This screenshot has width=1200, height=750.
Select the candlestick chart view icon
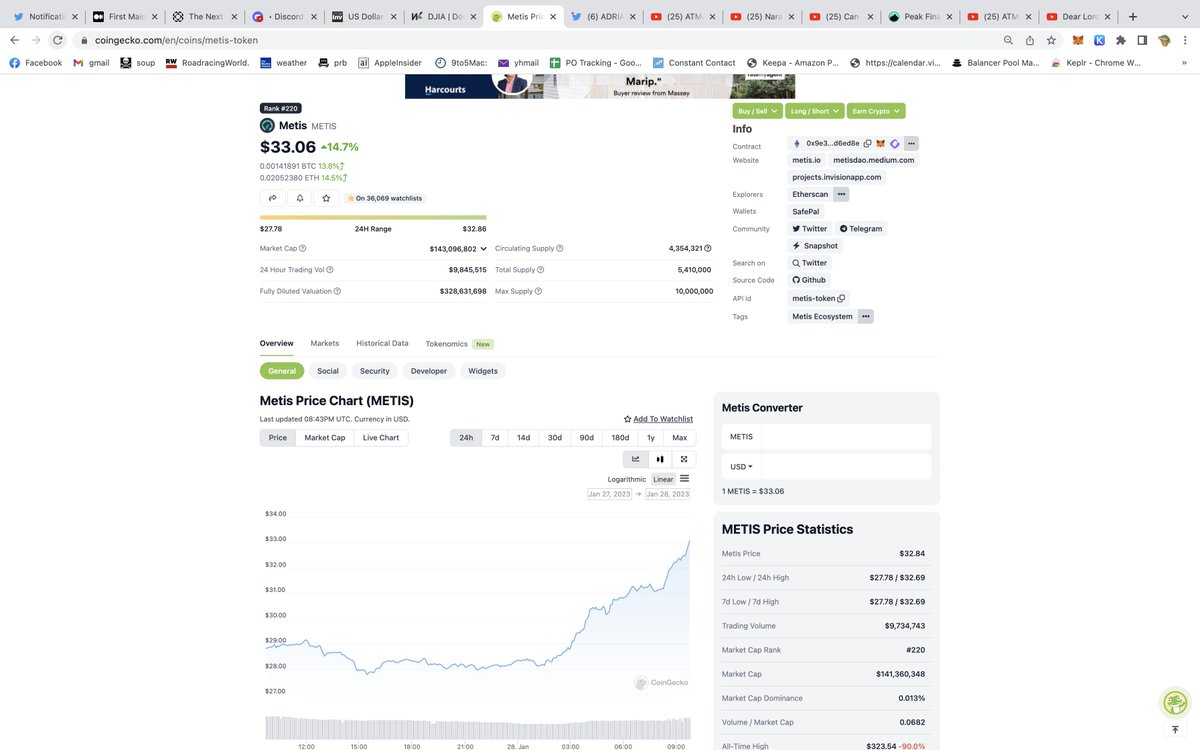(x=660, y=459)
